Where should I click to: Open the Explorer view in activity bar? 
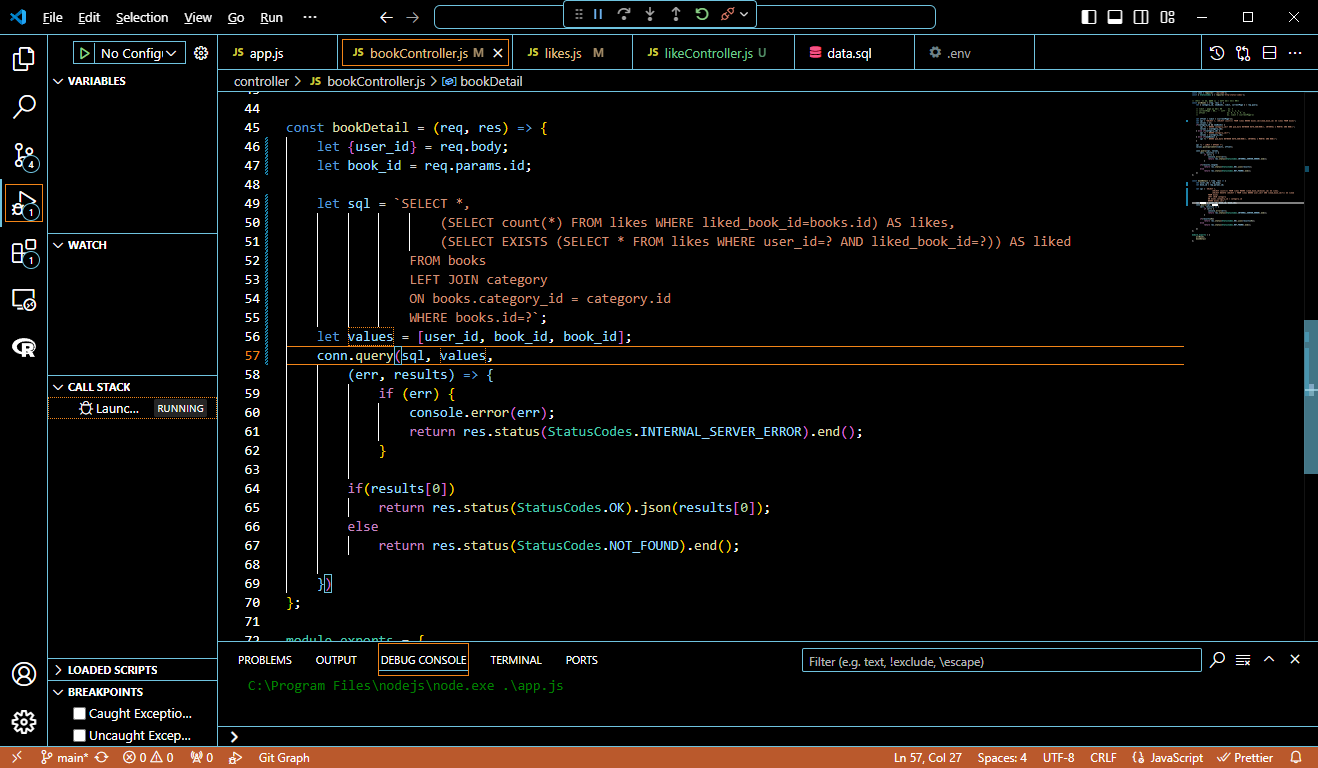(x=24, y=59)
